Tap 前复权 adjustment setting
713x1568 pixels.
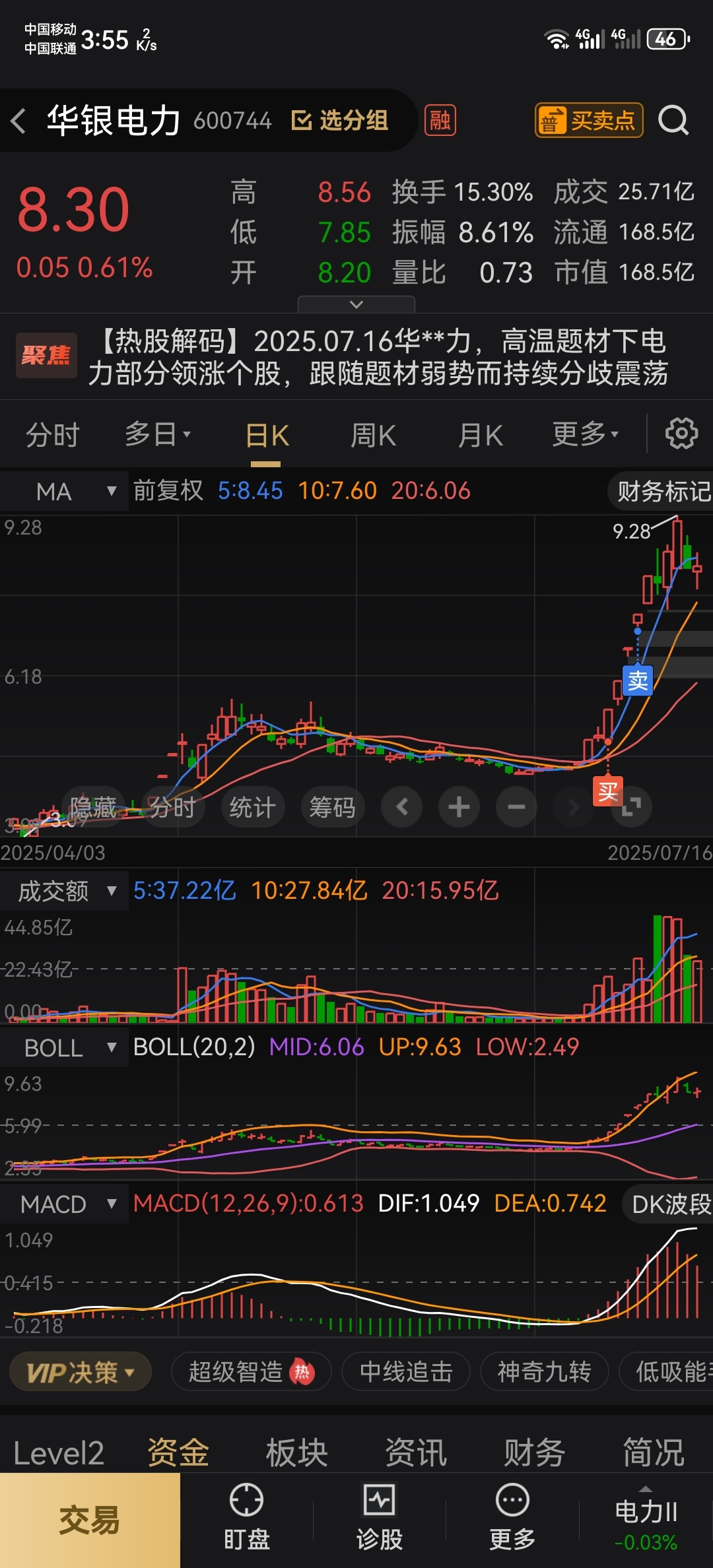click(168, 490)
